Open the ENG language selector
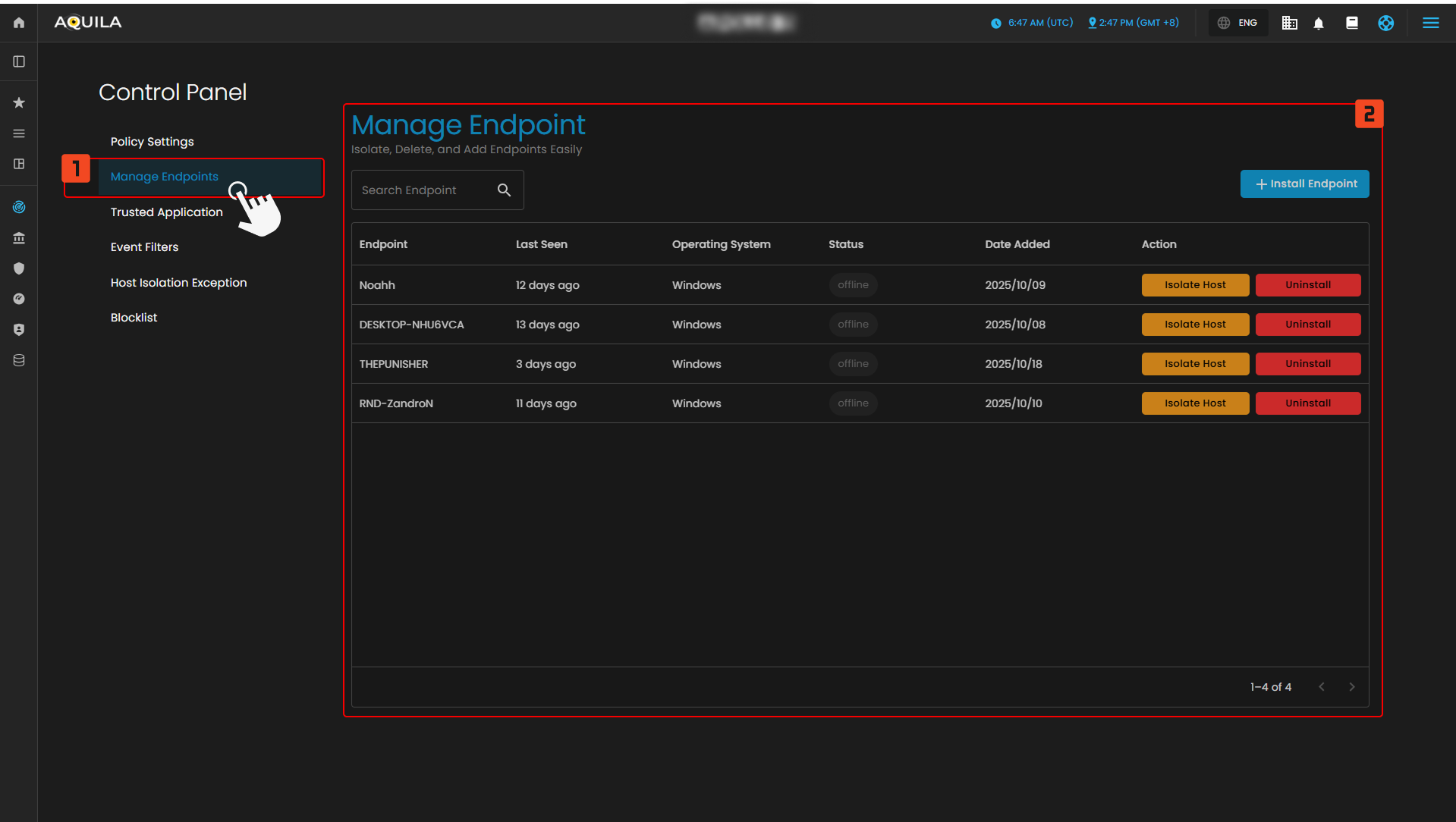 coord(1238,23)
